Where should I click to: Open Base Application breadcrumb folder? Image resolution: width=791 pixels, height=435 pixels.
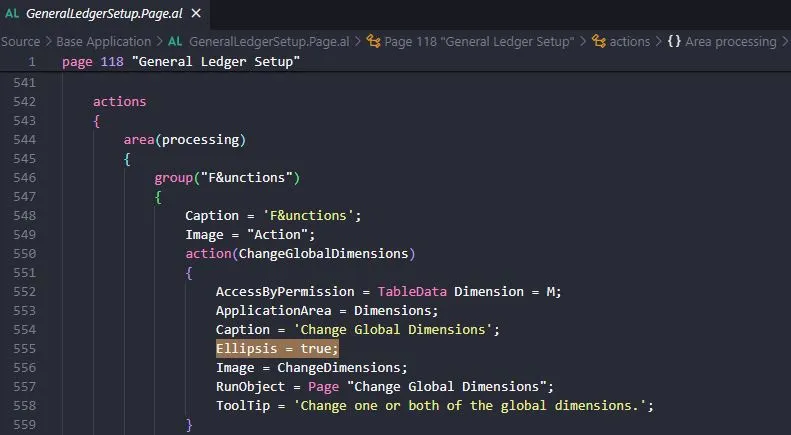(x=103, y=41)
